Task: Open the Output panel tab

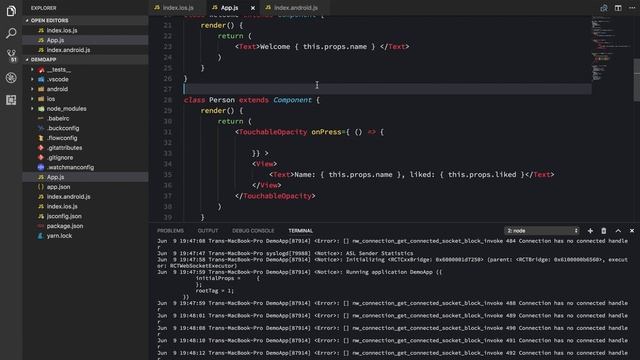Action: point(208,231)
